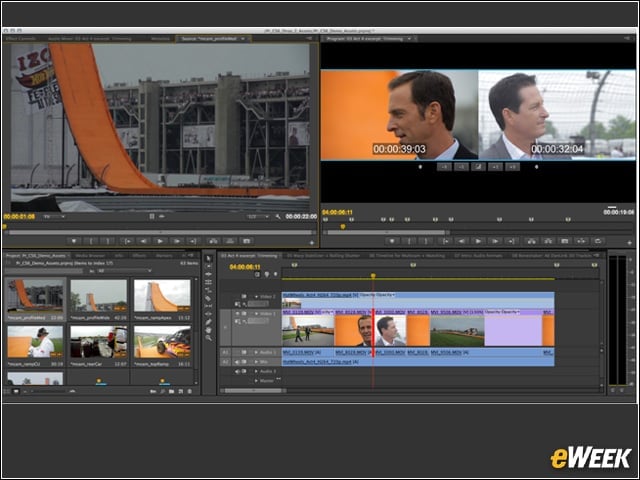Select the Track Select tool

point(209,266)
